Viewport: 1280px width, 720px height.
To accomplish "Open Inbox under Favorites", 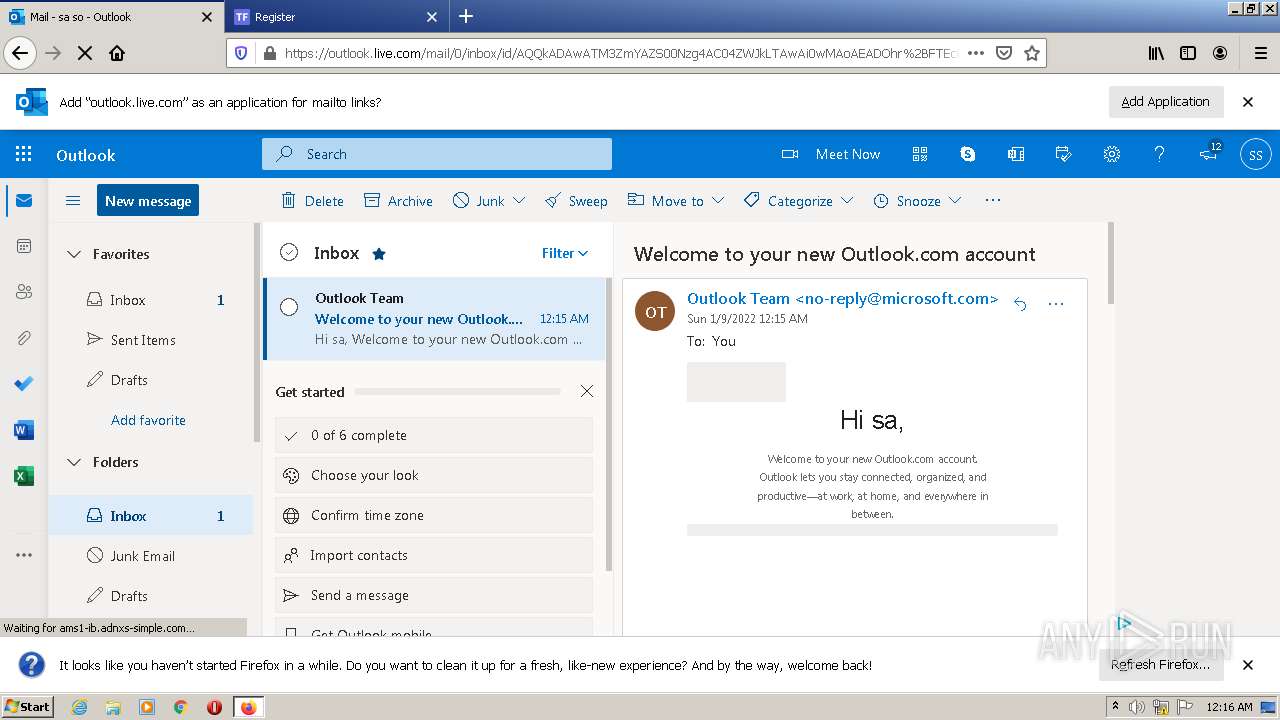I will point(152,300).
